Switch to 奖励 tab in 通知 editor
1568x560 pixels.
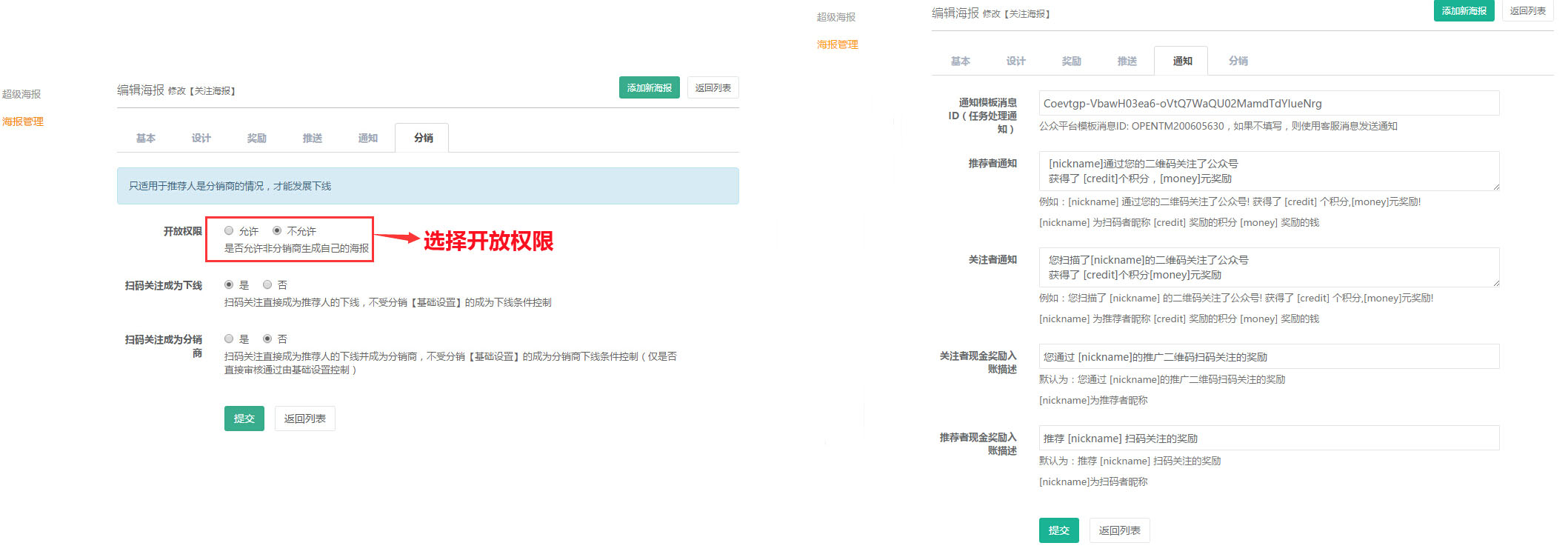1071,61
